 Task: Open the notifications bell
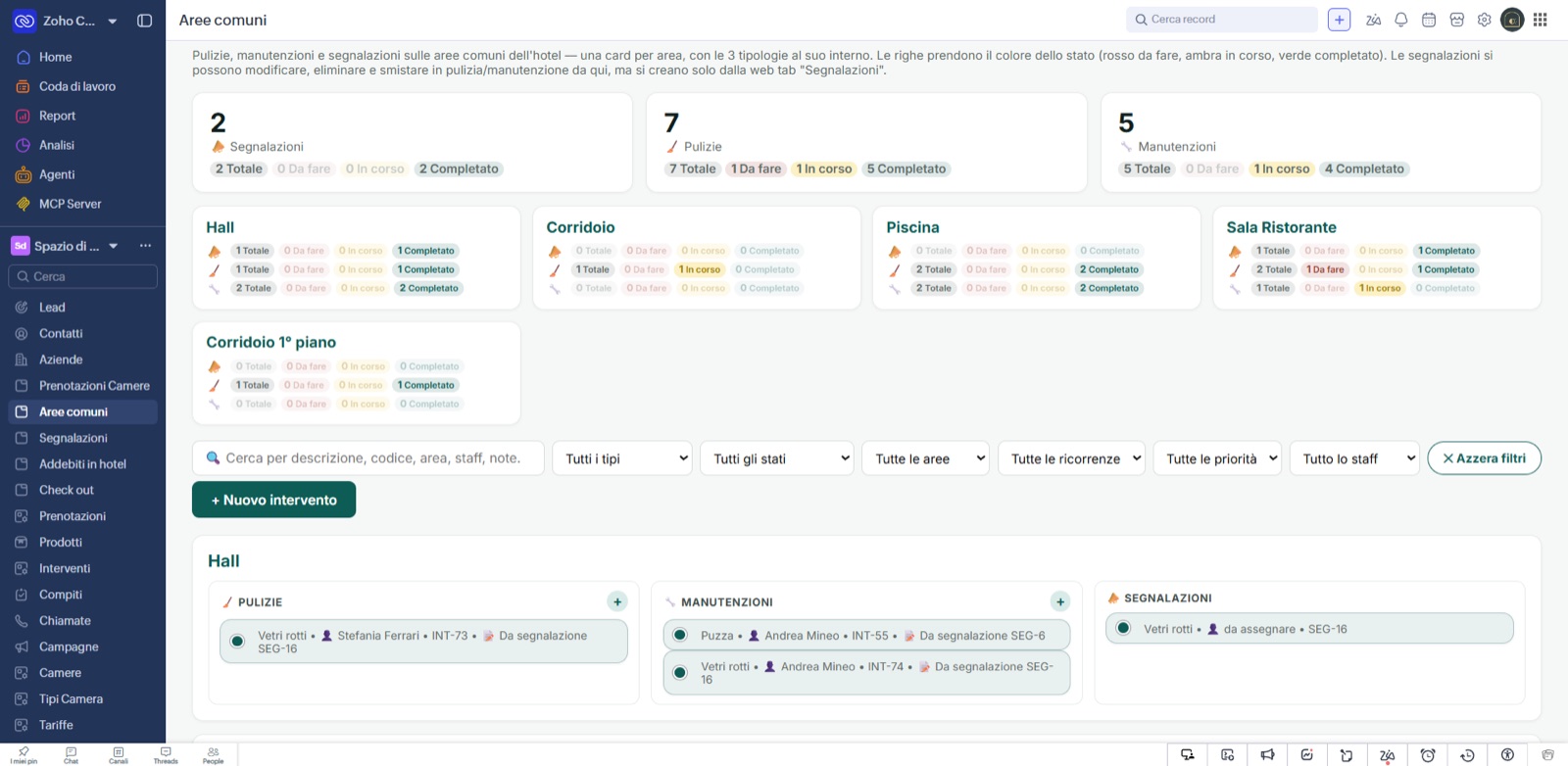click(1401, 20)
